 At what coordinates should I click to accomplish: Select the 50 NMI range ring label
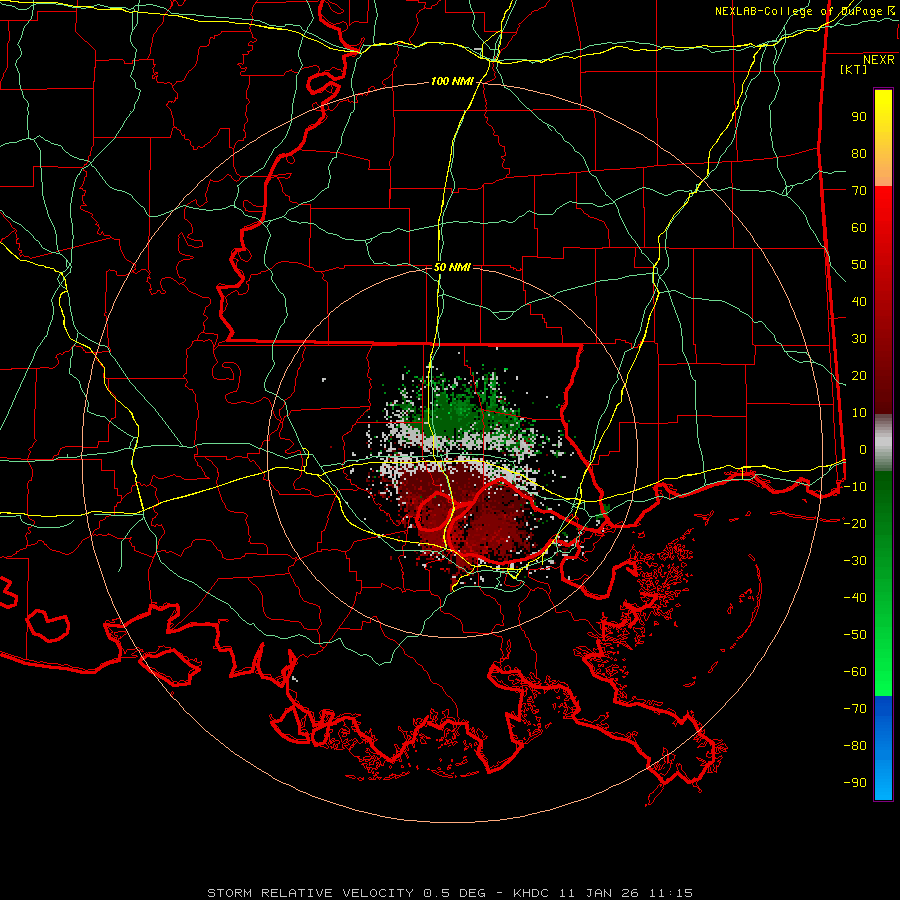[x=452, y=267]
